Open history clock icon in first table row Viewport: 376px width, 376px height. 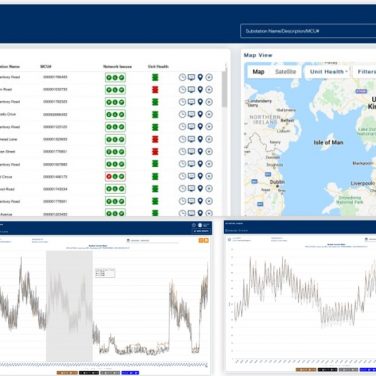[x=182, y=77]
